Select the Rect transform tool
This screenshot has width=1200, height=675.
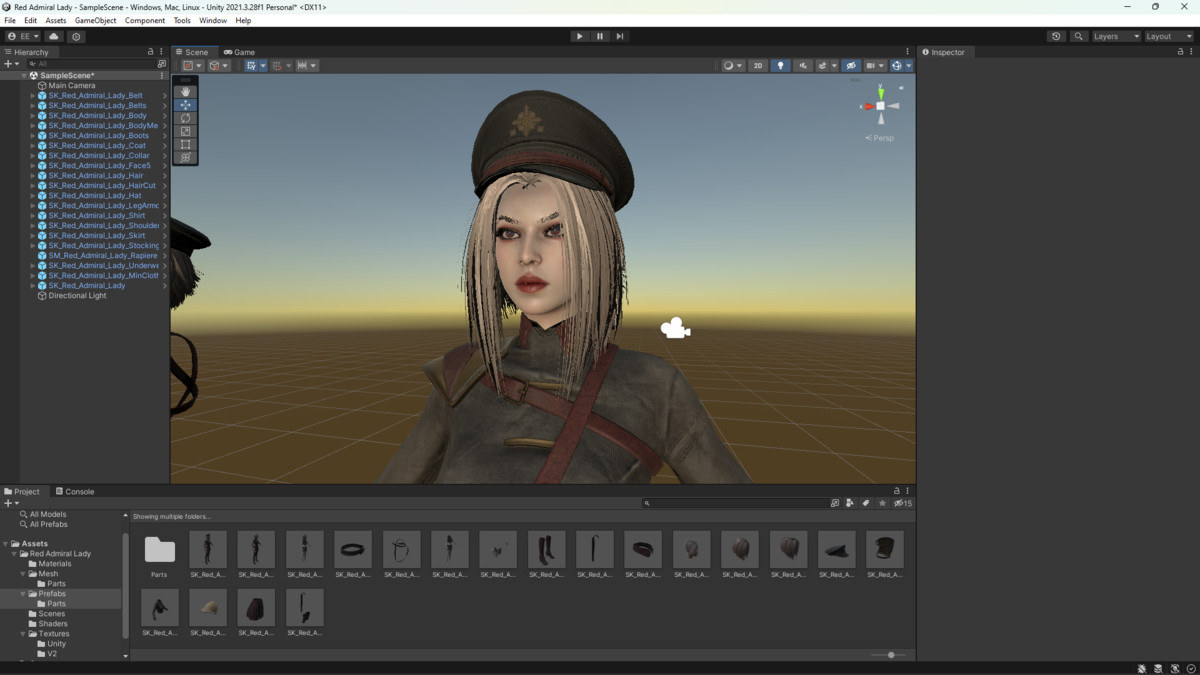point(186,144)
